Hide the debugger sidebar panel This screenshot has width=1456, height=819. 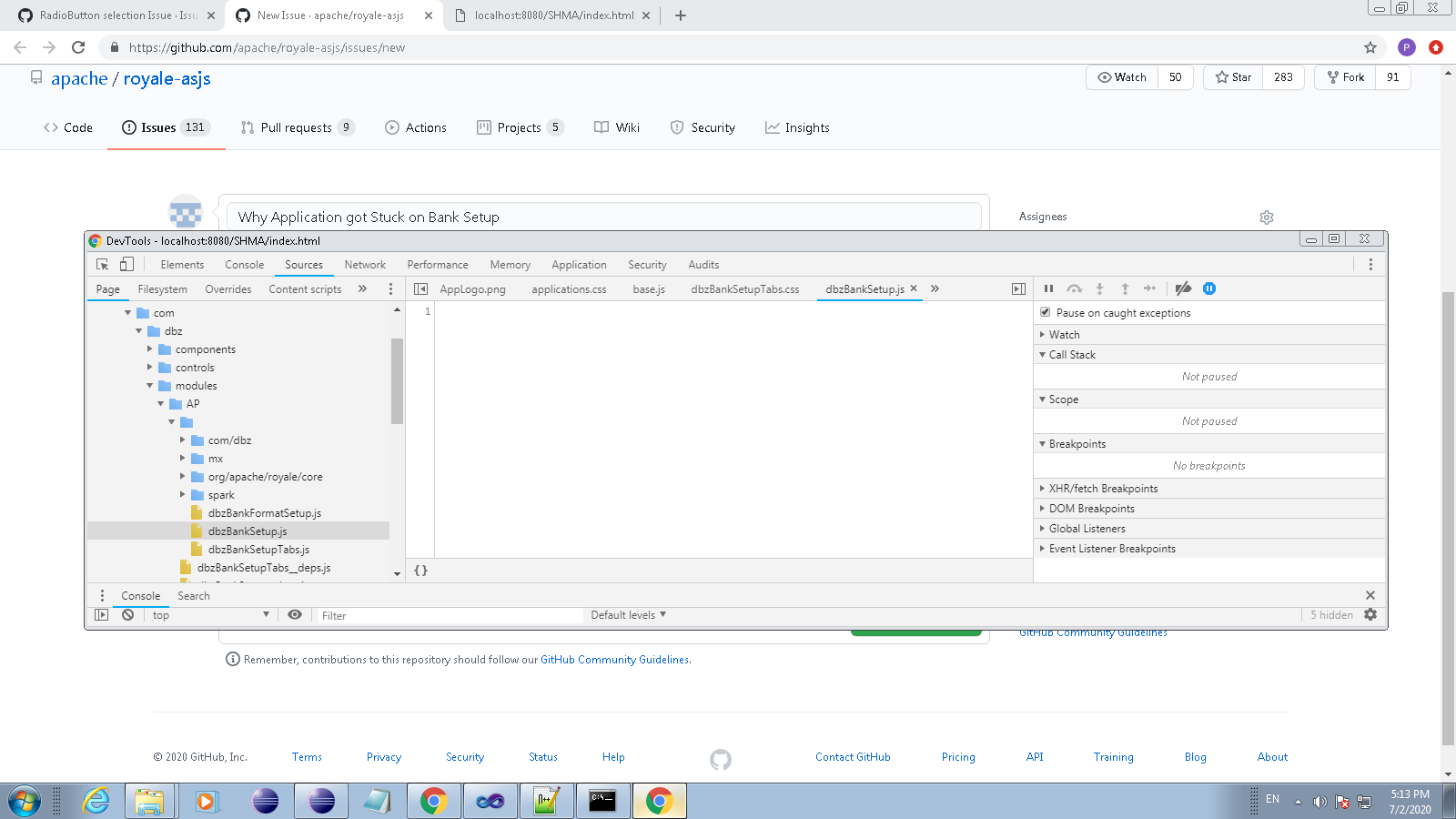(x=1018, y=289)
